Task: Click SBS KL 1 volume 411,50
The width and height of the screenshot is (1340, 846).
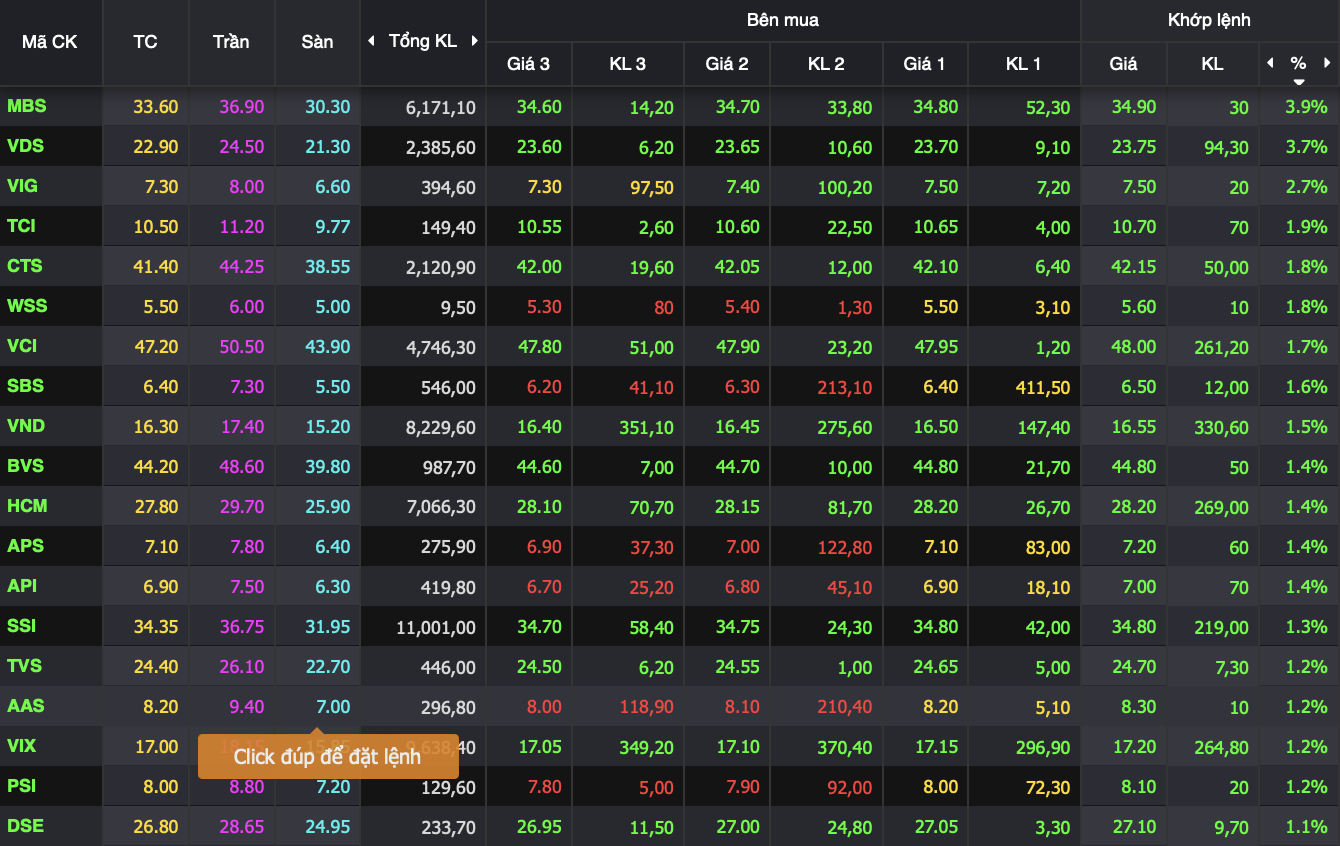Action: [x=1041, y=388]
